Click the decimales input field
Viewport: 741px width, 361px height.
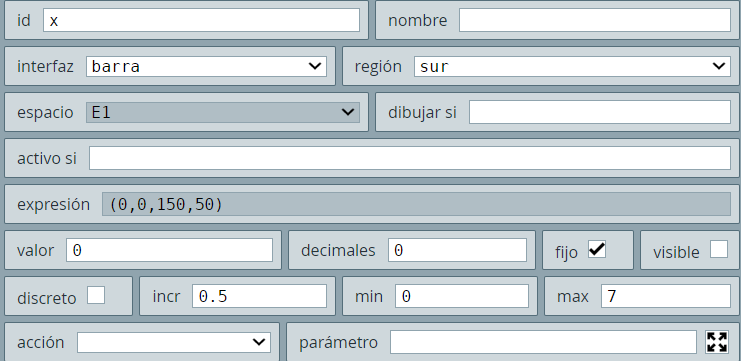(x=457, y=250)
